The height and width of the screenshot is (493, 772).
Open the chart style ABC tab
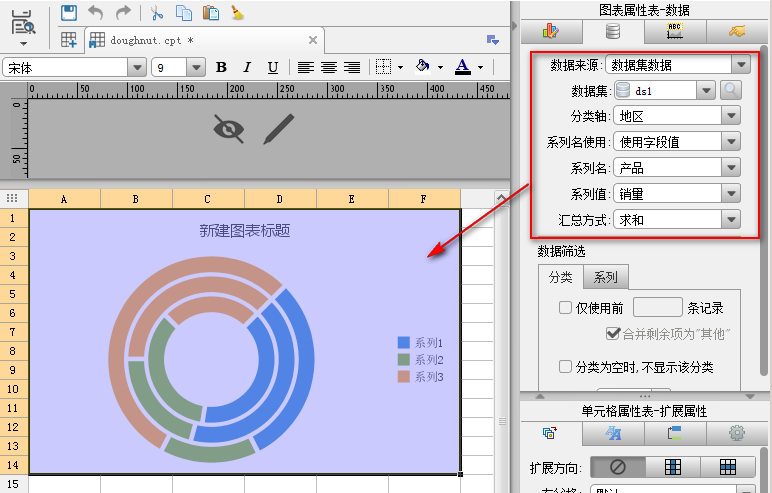point(675,32)
